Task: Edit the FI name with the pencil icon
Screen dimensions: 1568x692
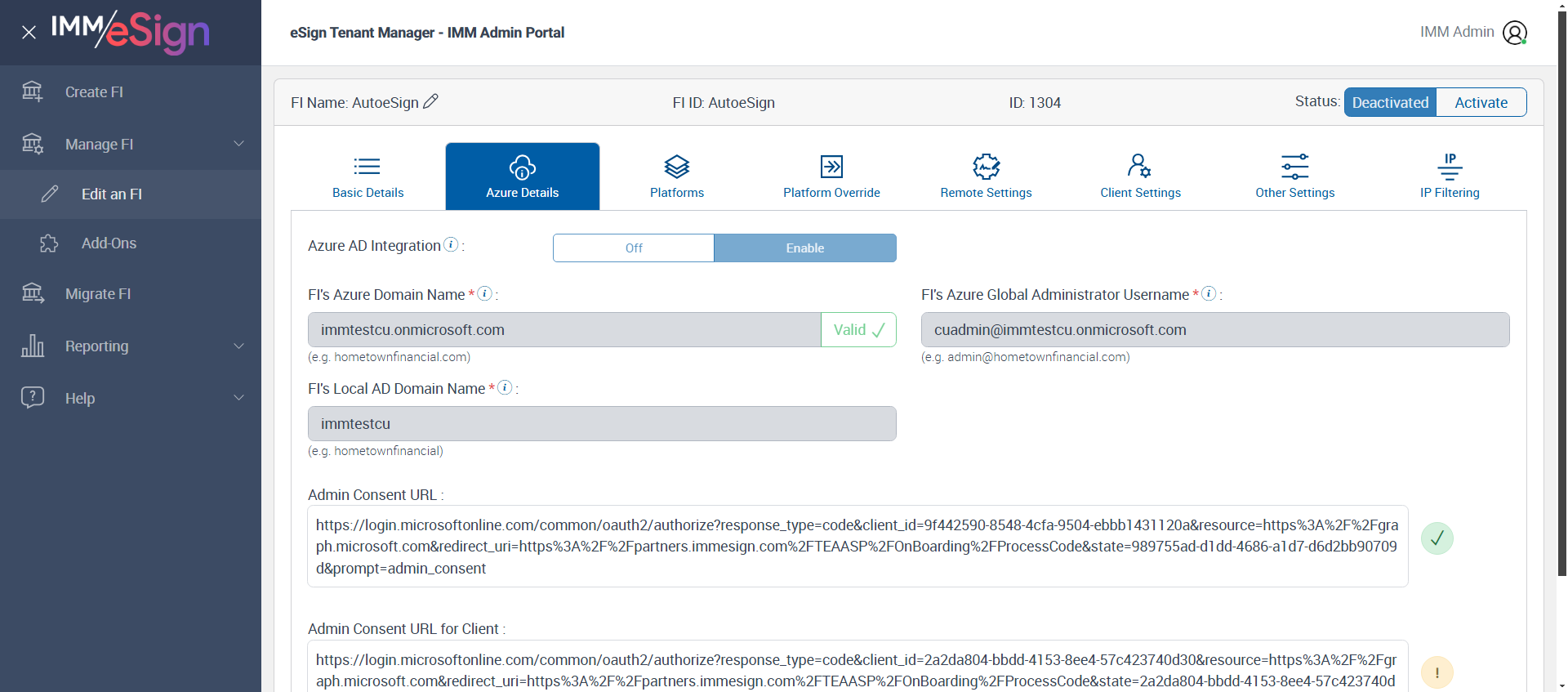Action: (x=431, y=101)
